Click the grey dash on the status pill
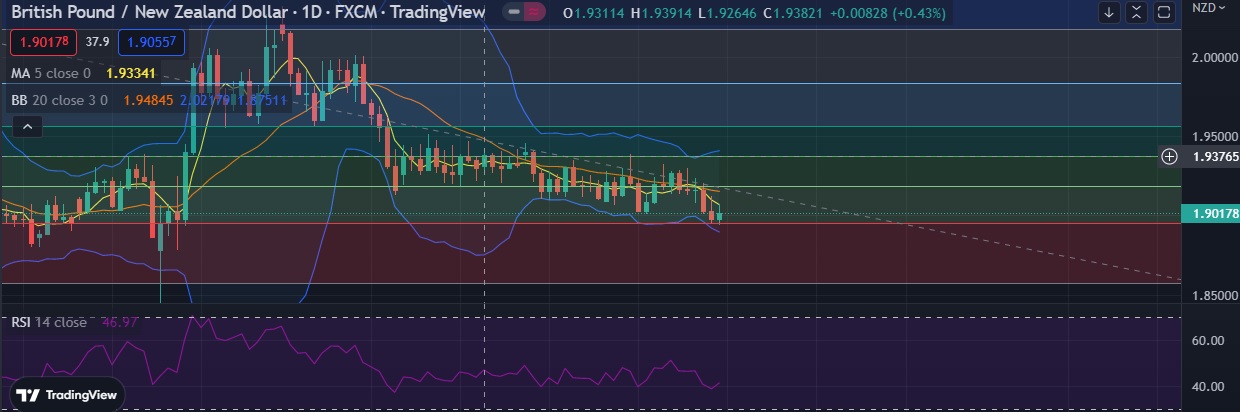Viewport: 1240px width, 412px height. 513,13
